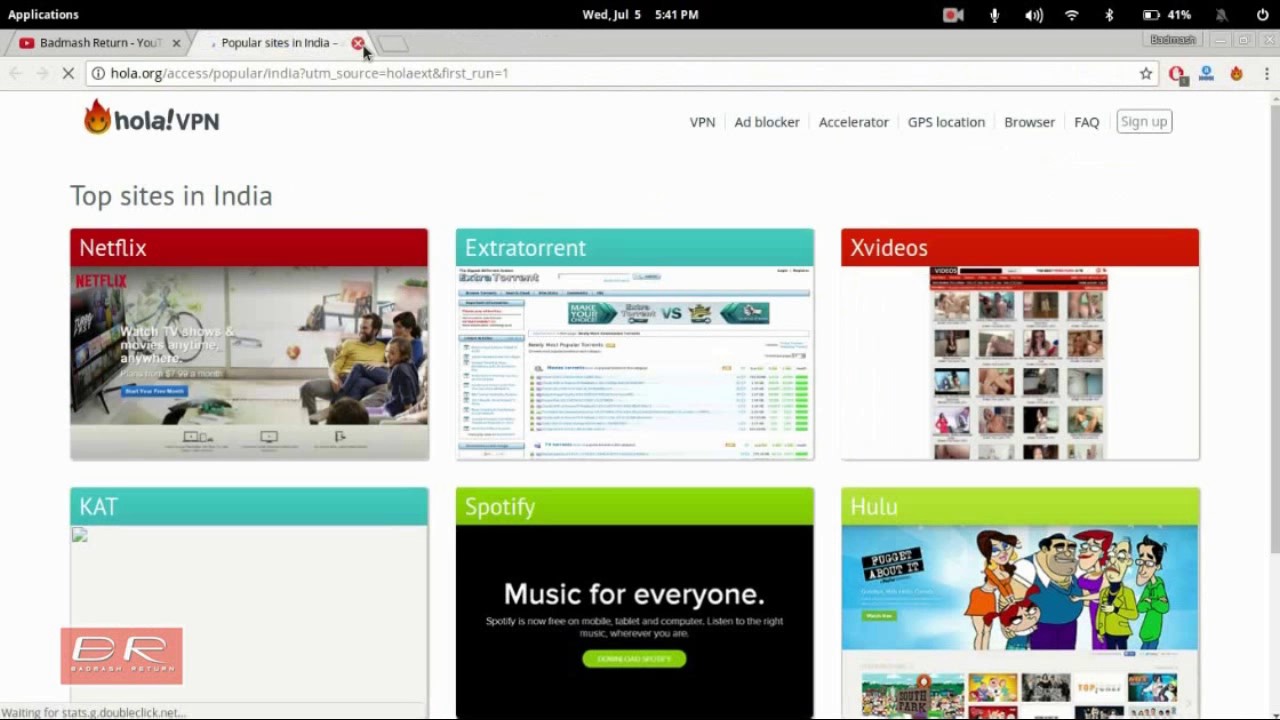
Task: Open the FAQ link
Action: tap(1086, 122)
